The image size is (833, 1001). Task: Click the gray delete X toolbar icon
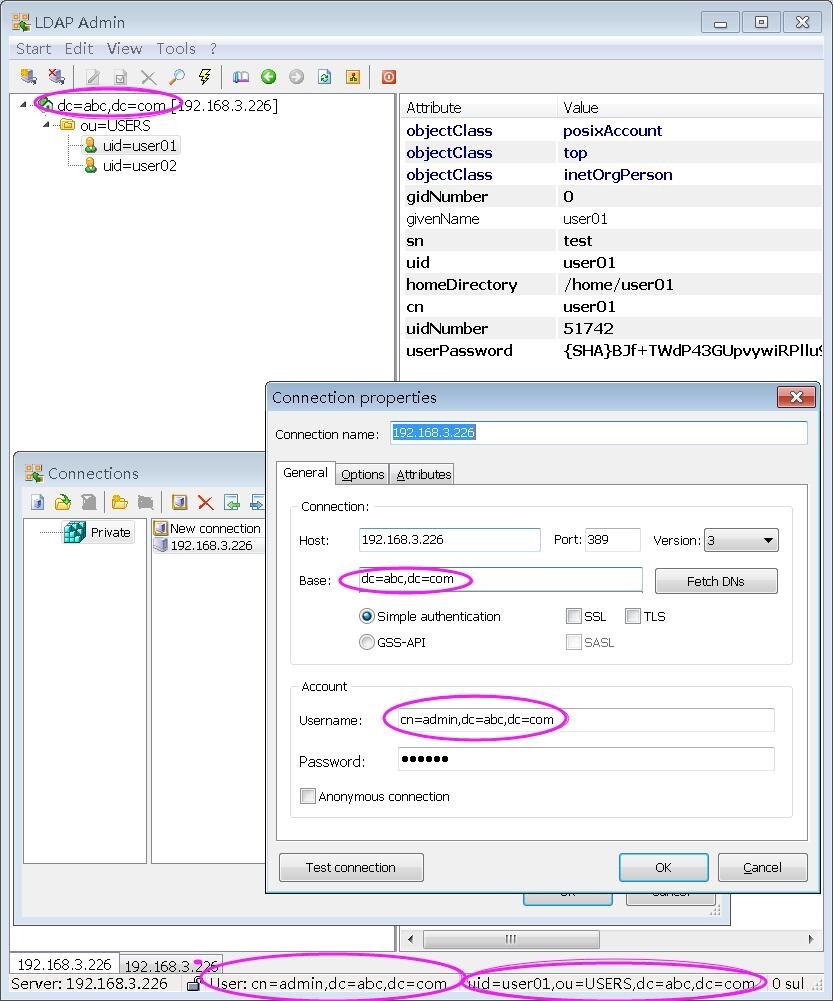pyautogui.click(x=149, y=77)
